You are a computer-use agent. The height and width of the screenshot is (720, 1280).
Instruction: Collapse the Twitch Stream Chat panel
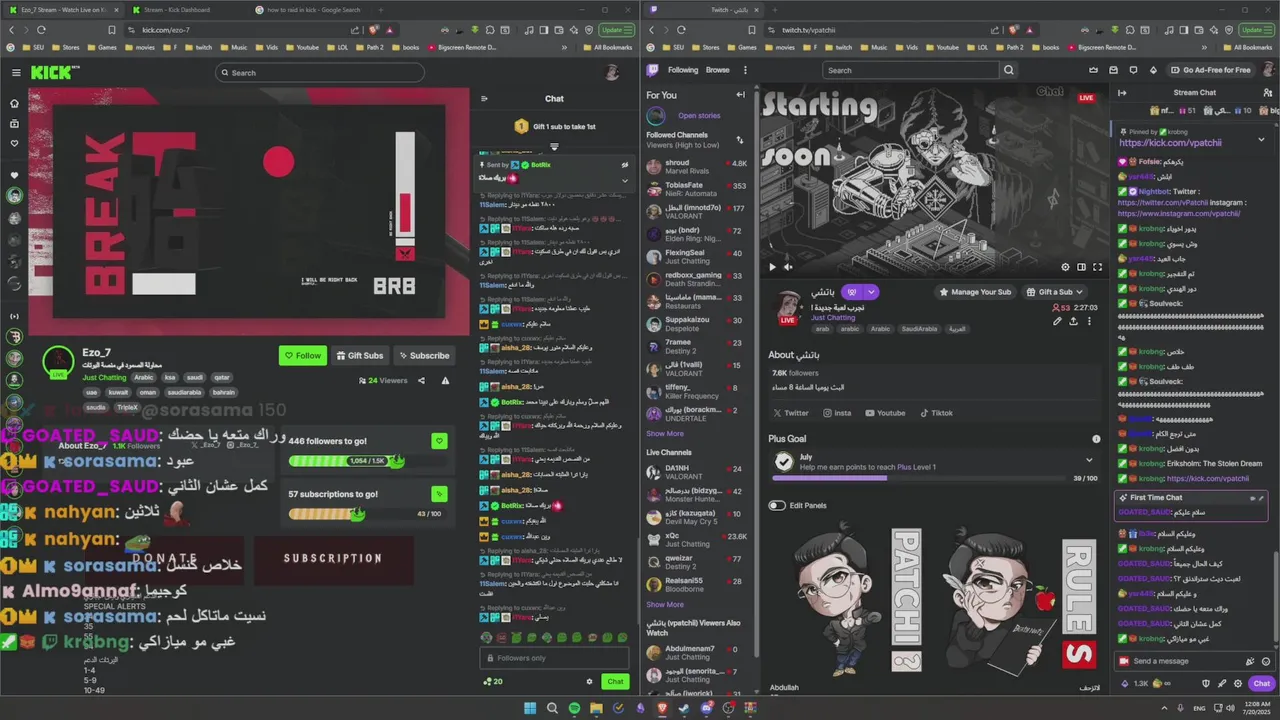point(1122,93)
